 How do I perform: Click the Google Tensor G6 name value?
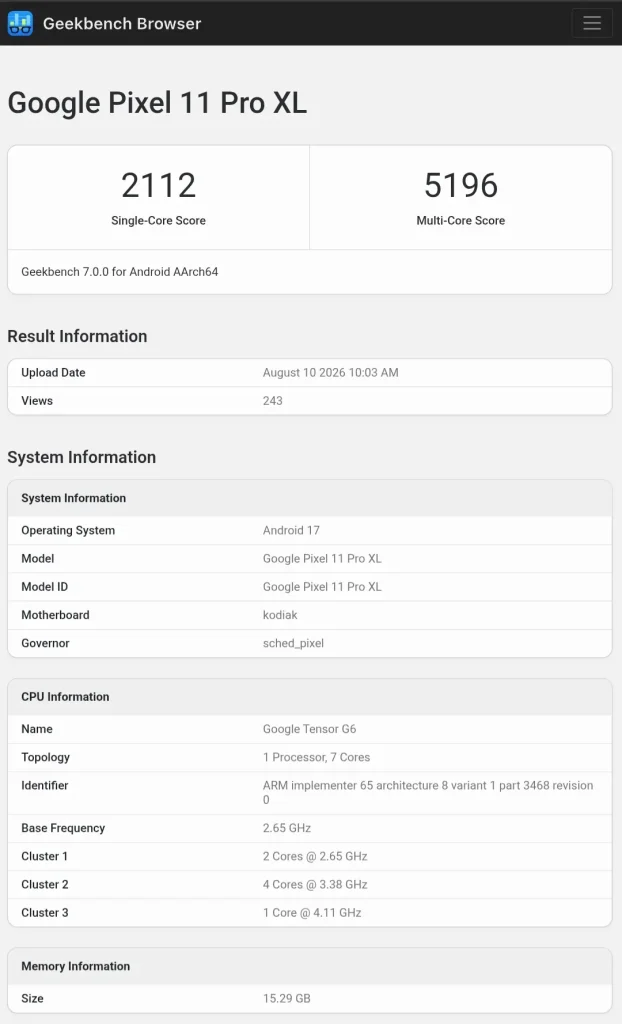click(x=309, y=729)
